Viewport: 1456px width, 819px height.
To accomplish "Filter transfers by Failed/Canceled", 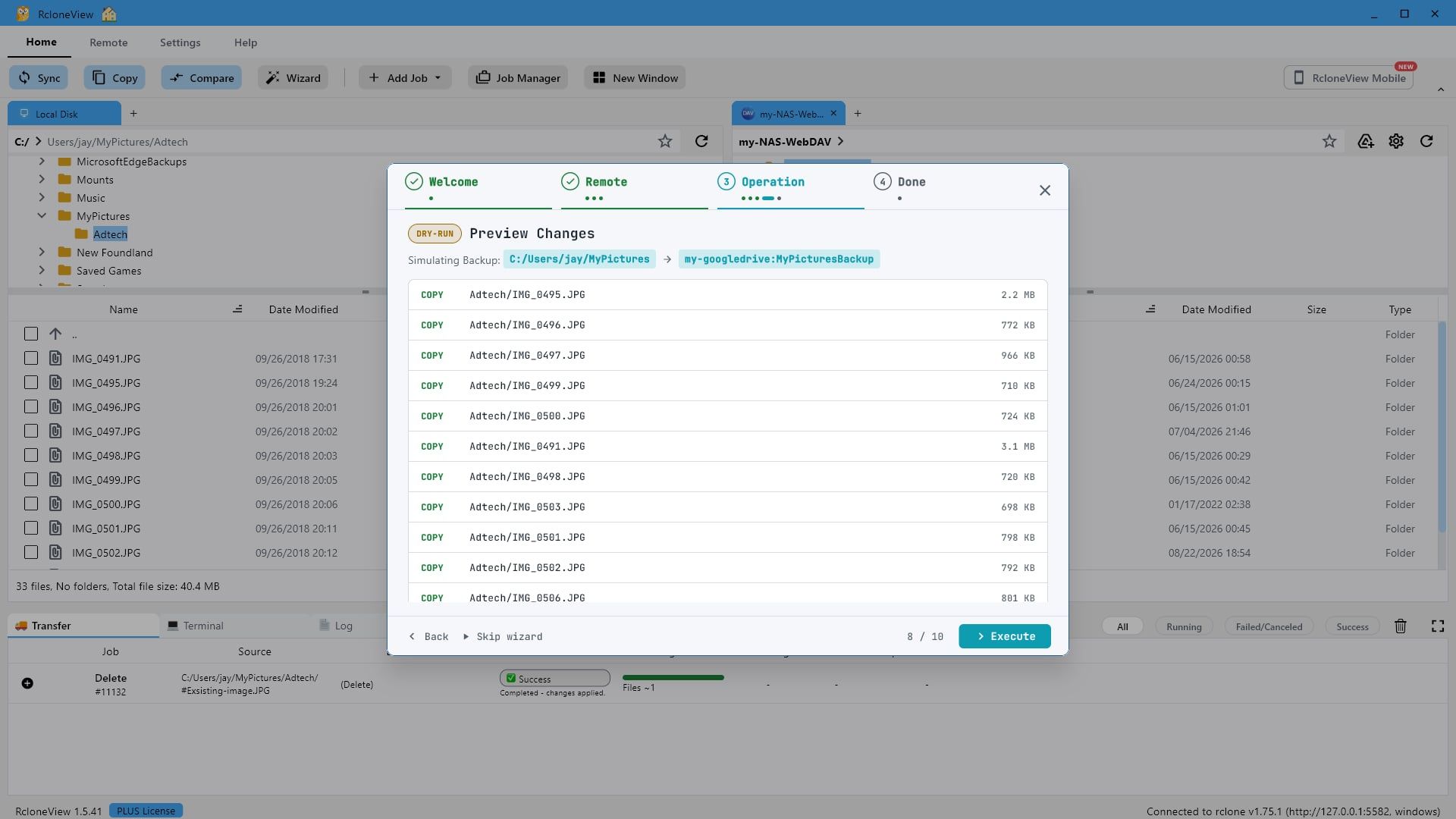I will point(1269,626).
